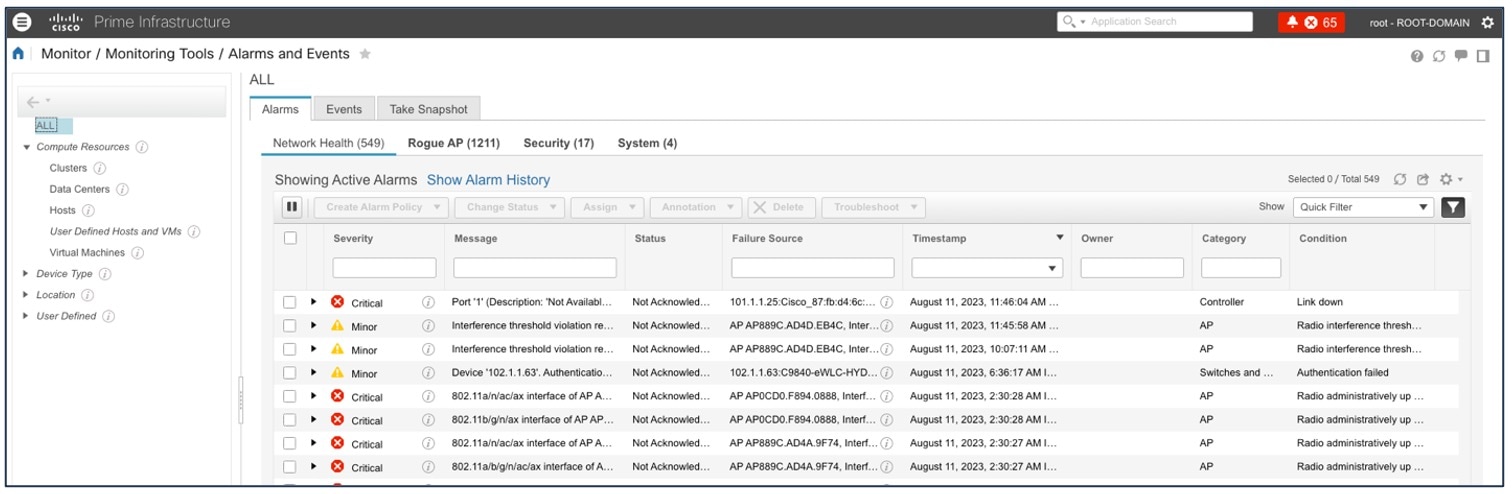The height and width of the screenshot is (494, 1512).
Task: Open the settings gear in top bar
Action: pos(1487,22)
